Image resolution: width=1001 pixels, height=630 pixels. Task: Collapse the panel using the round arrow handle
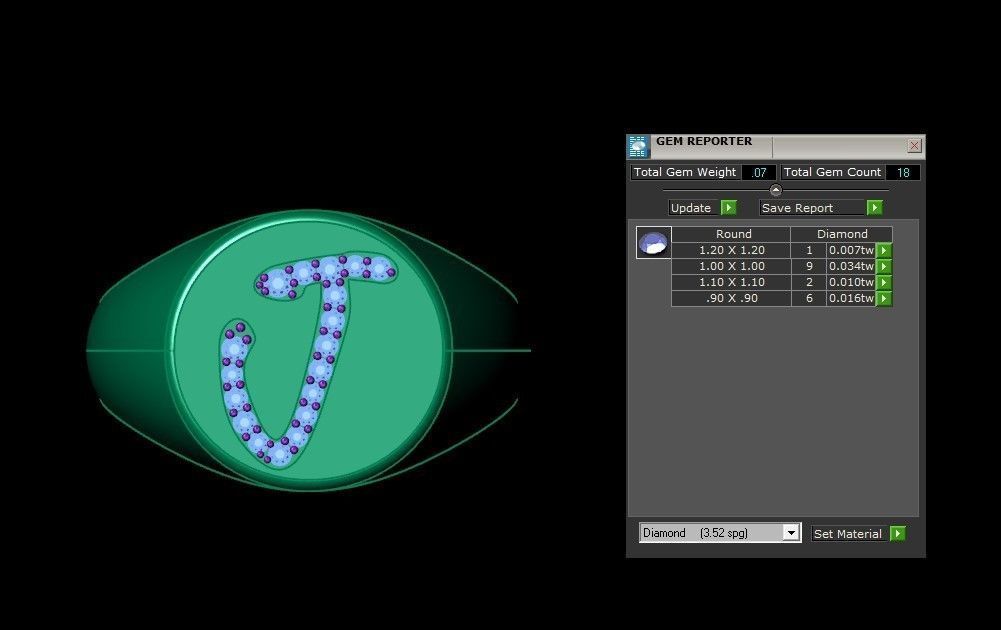776,190
